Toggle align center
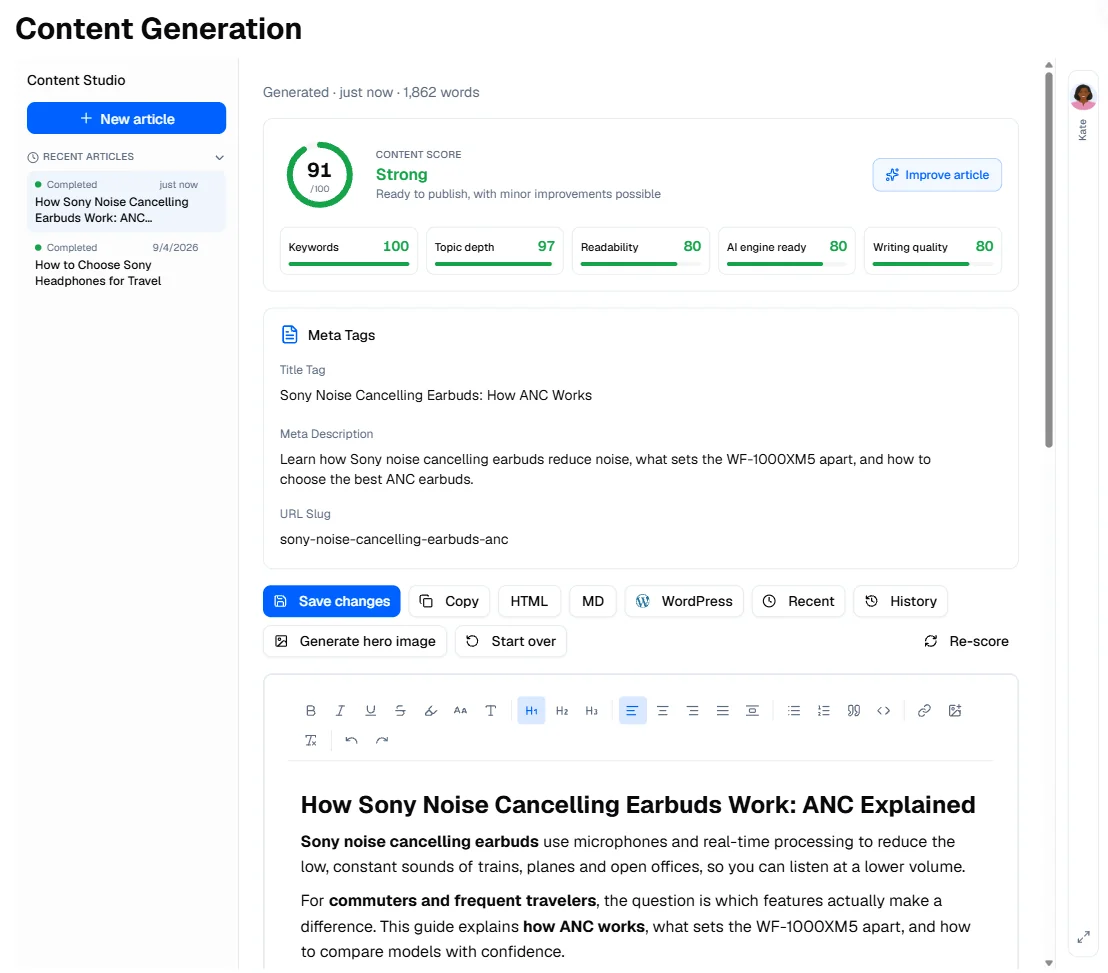 [663, 710]
